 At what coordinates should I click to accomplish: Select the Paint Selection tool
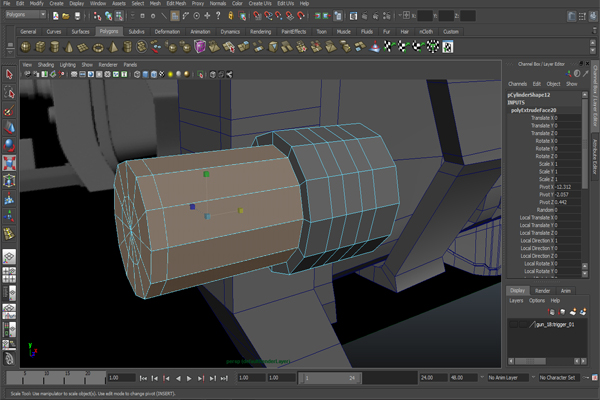9,111
